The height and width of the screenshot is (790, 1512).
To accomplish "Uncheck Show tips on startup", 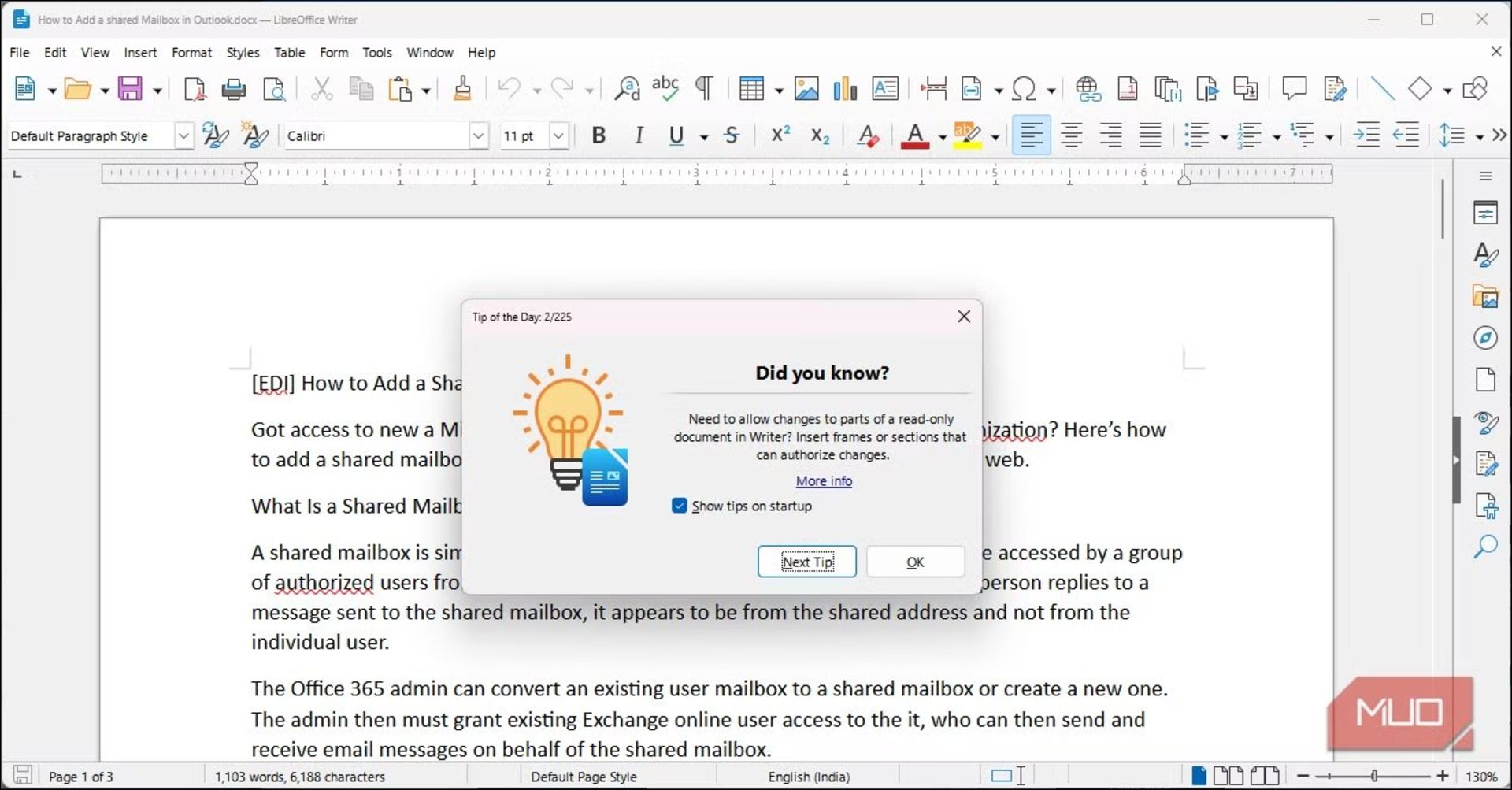I will pyautogui.click(x=680, y=506).
